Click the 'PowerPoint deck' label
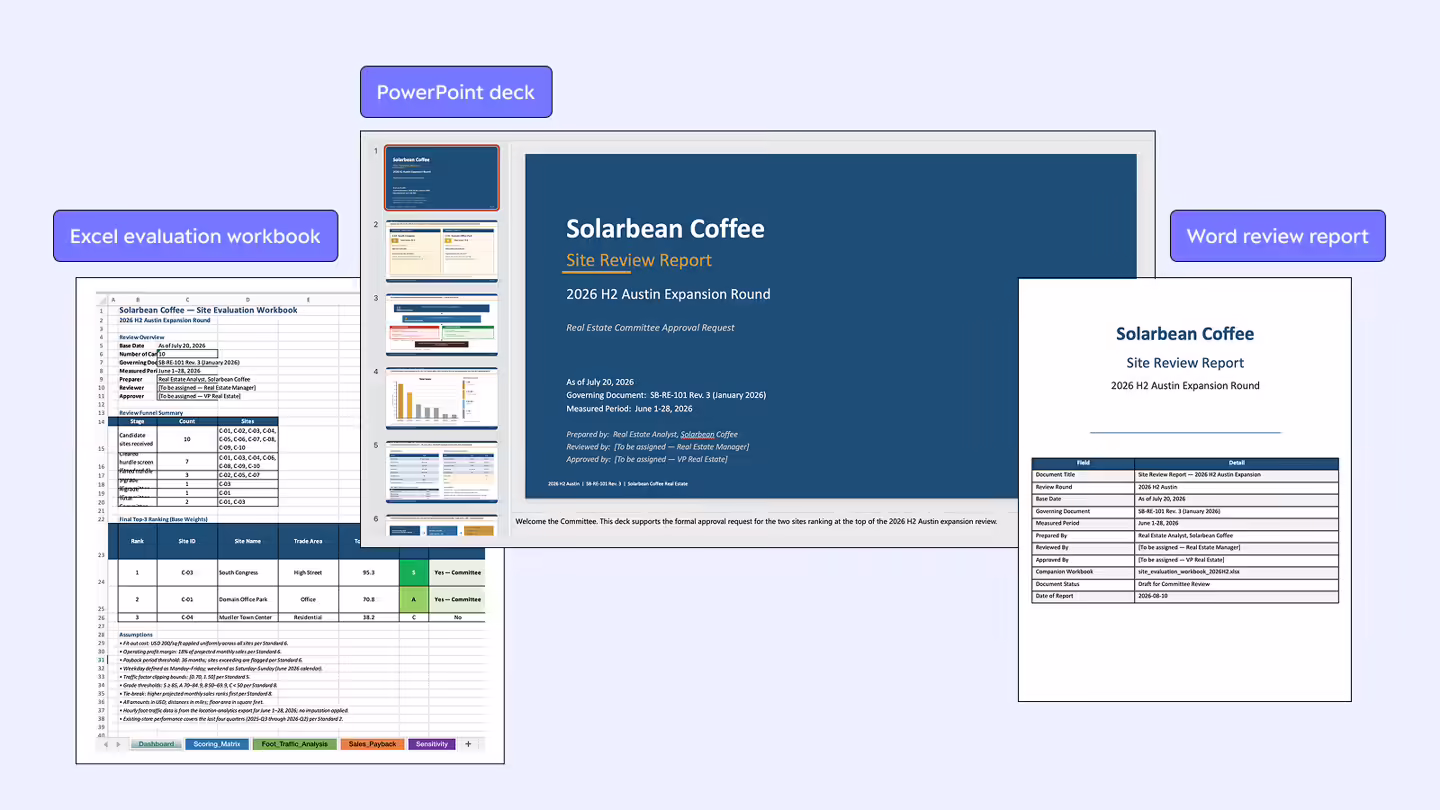Image resolution: width=1440 pixels, height=810 pixels. [x=456, y=92]
